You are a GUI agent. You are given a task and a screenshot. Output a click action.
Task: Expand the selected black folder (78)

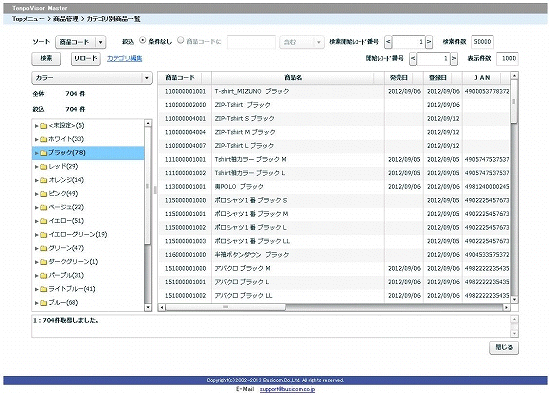(x=36, y=153)
